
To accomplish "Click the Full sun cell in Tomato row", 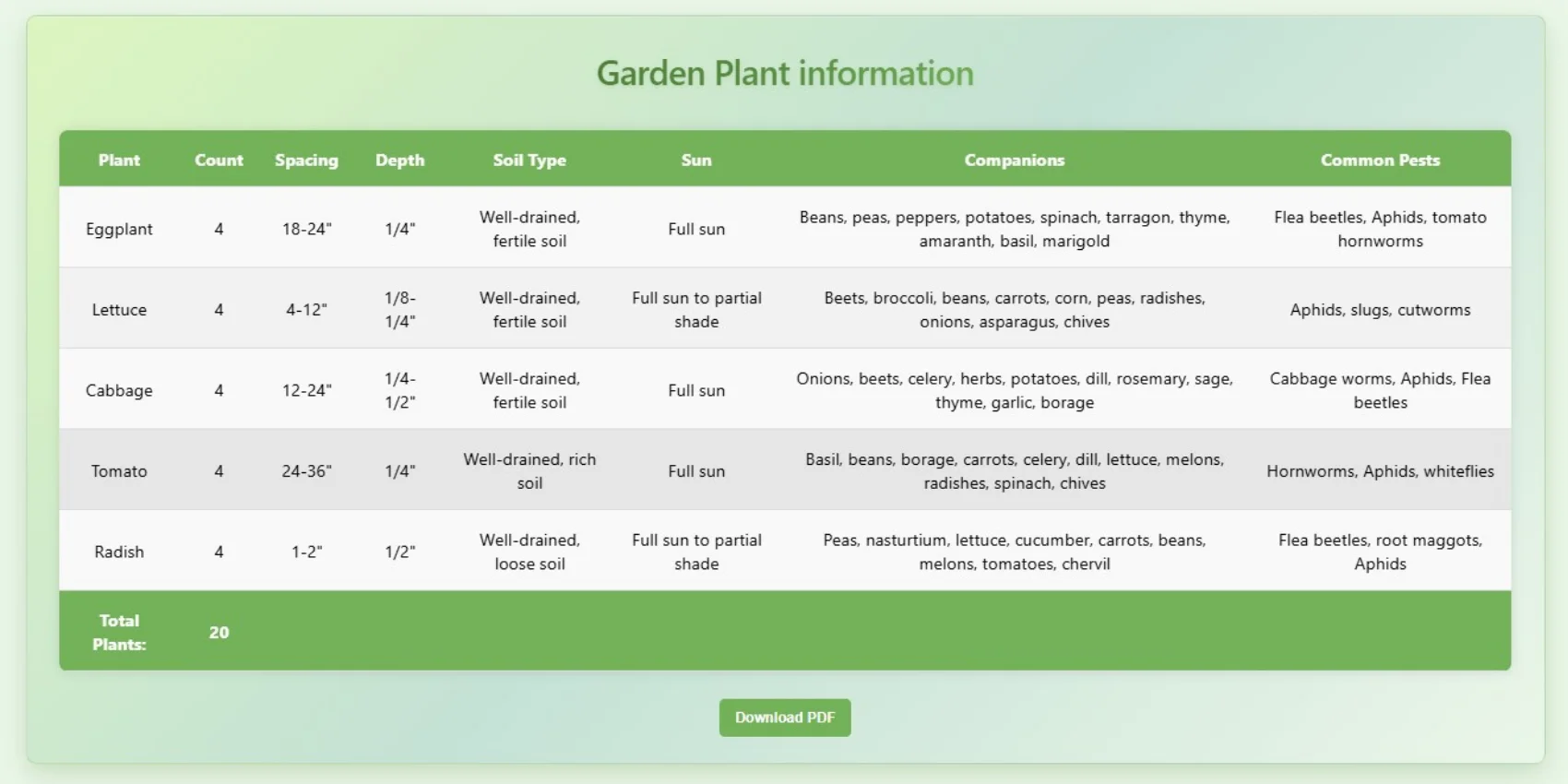I will tap(696, 471).
